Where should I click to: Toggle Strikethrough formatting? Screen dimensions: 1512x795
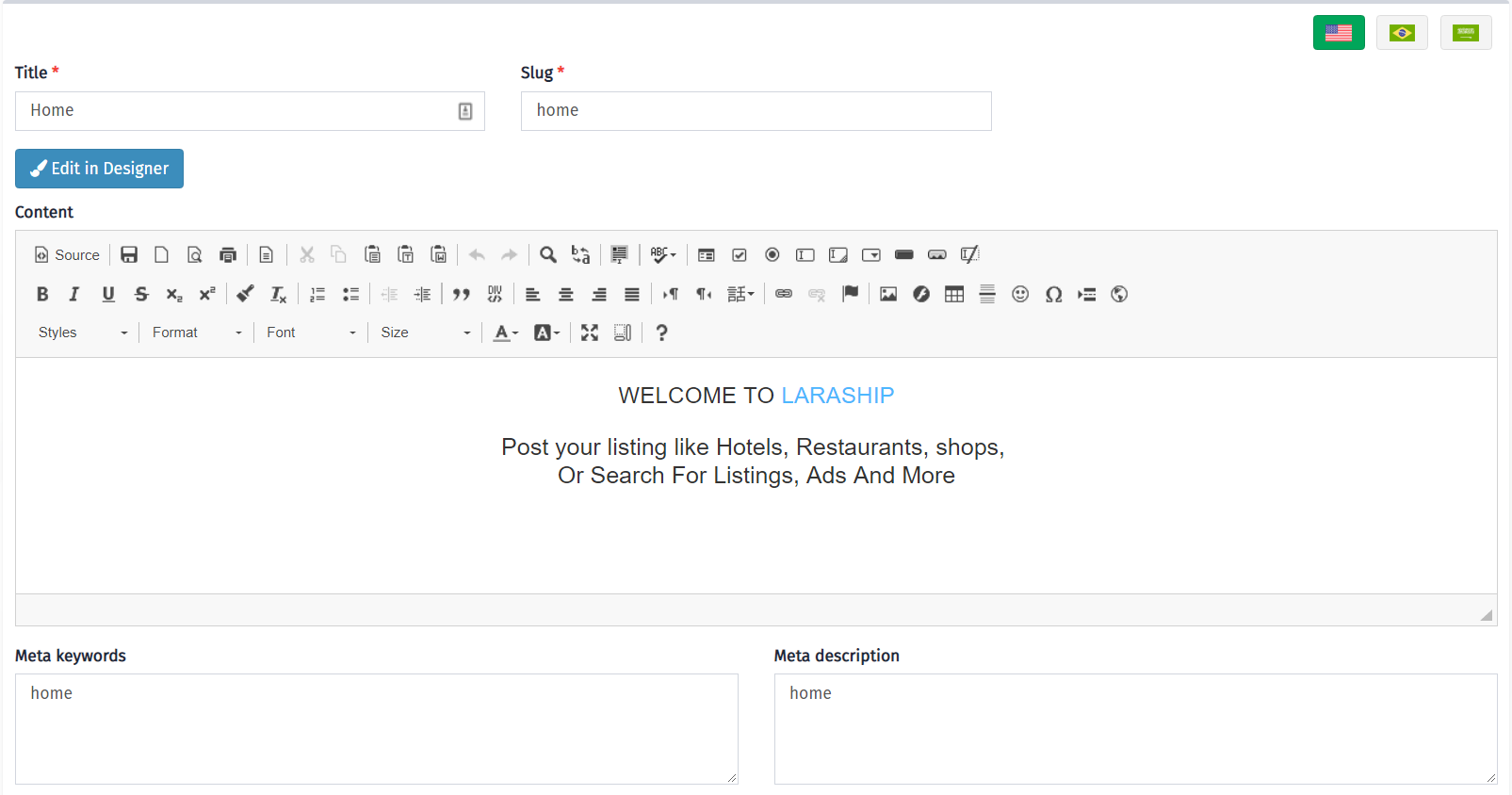click(141, 295)
